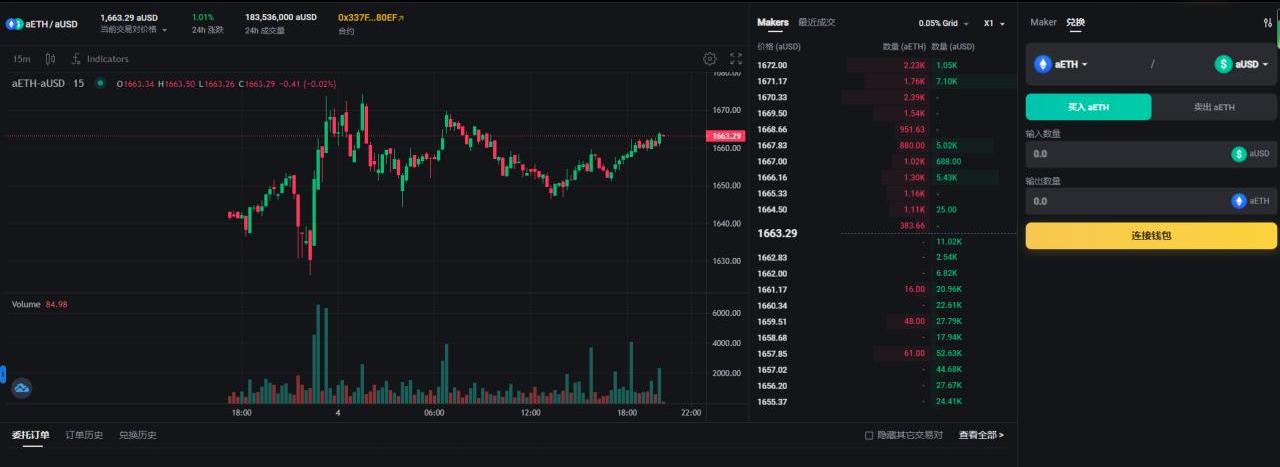Screen dimensions: 1280x467
Task: Click the 查看全部 link
Action: point(981,435)
